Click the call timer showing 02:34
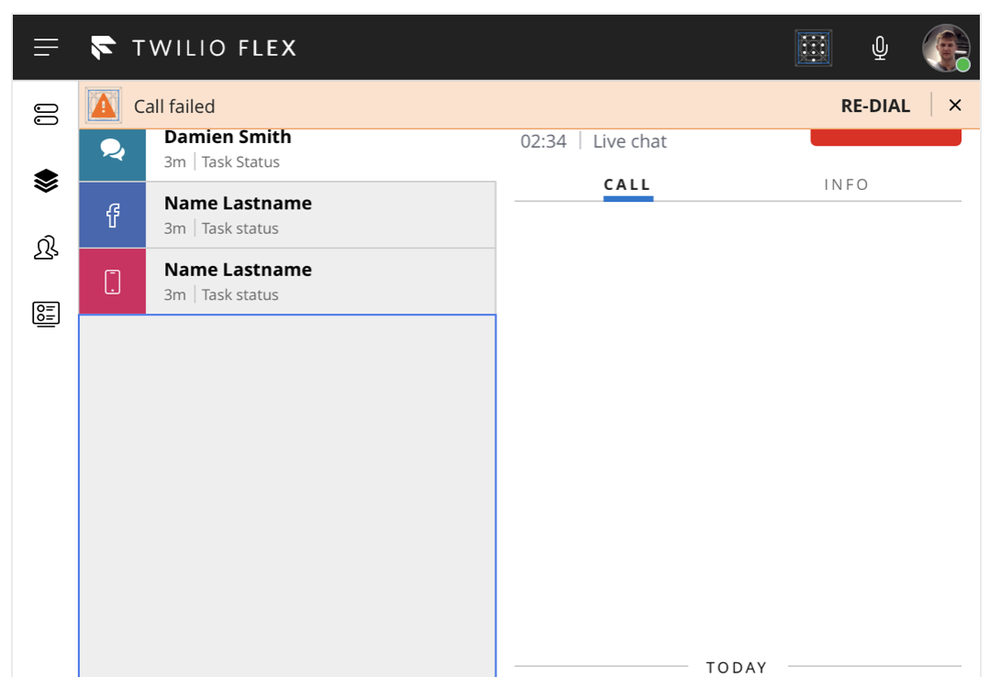1000x677 pixels. tap(545, 141)
